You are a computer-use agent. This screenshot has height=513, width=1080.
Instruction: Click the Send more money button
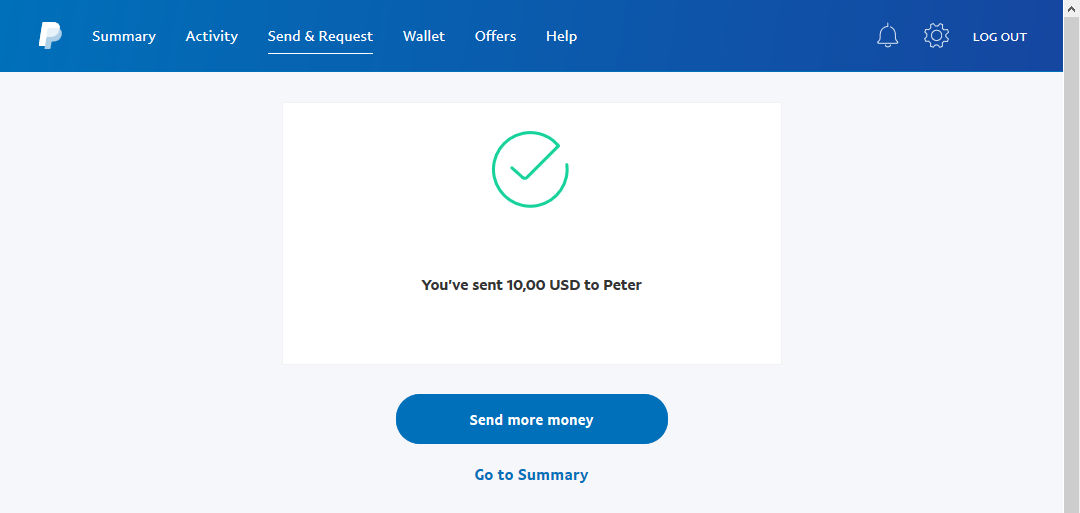tap(531, 419)
